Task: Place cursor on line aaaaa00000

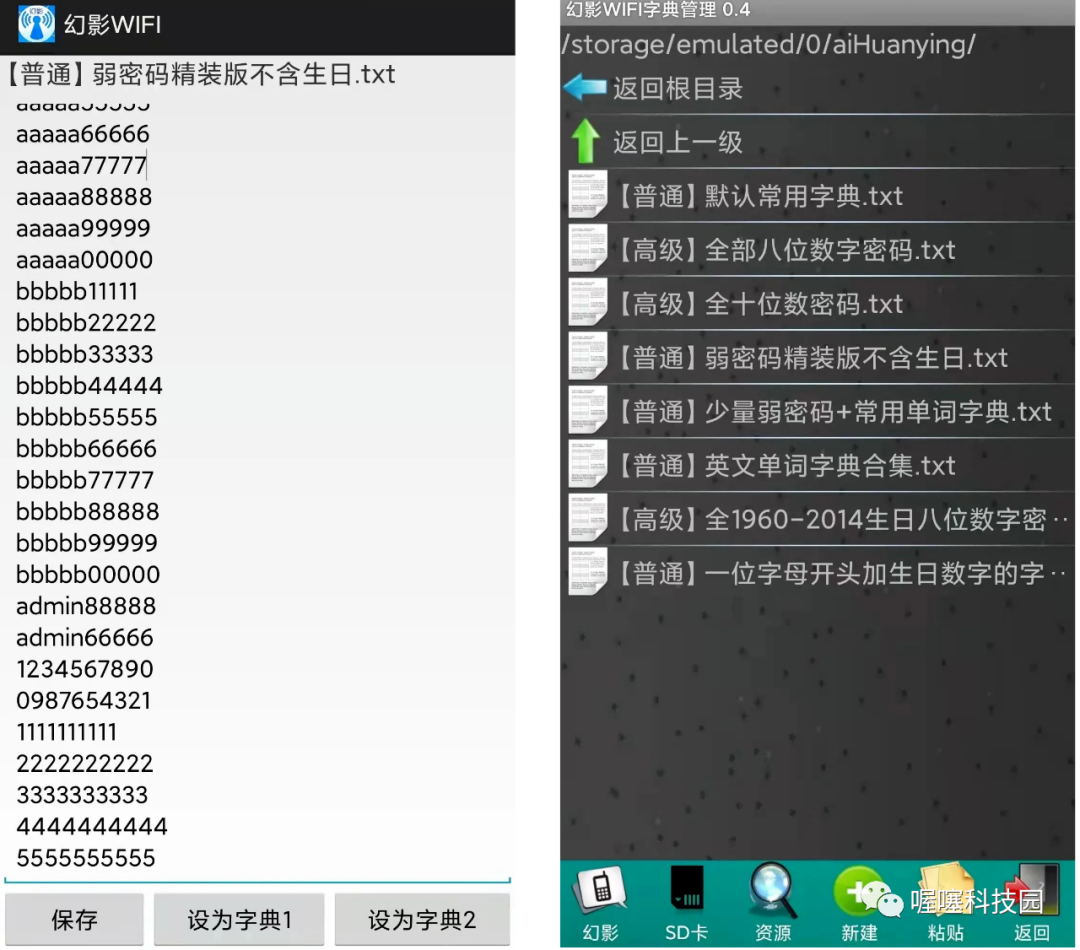Action: pyautogui.click(x=84, y=260)
